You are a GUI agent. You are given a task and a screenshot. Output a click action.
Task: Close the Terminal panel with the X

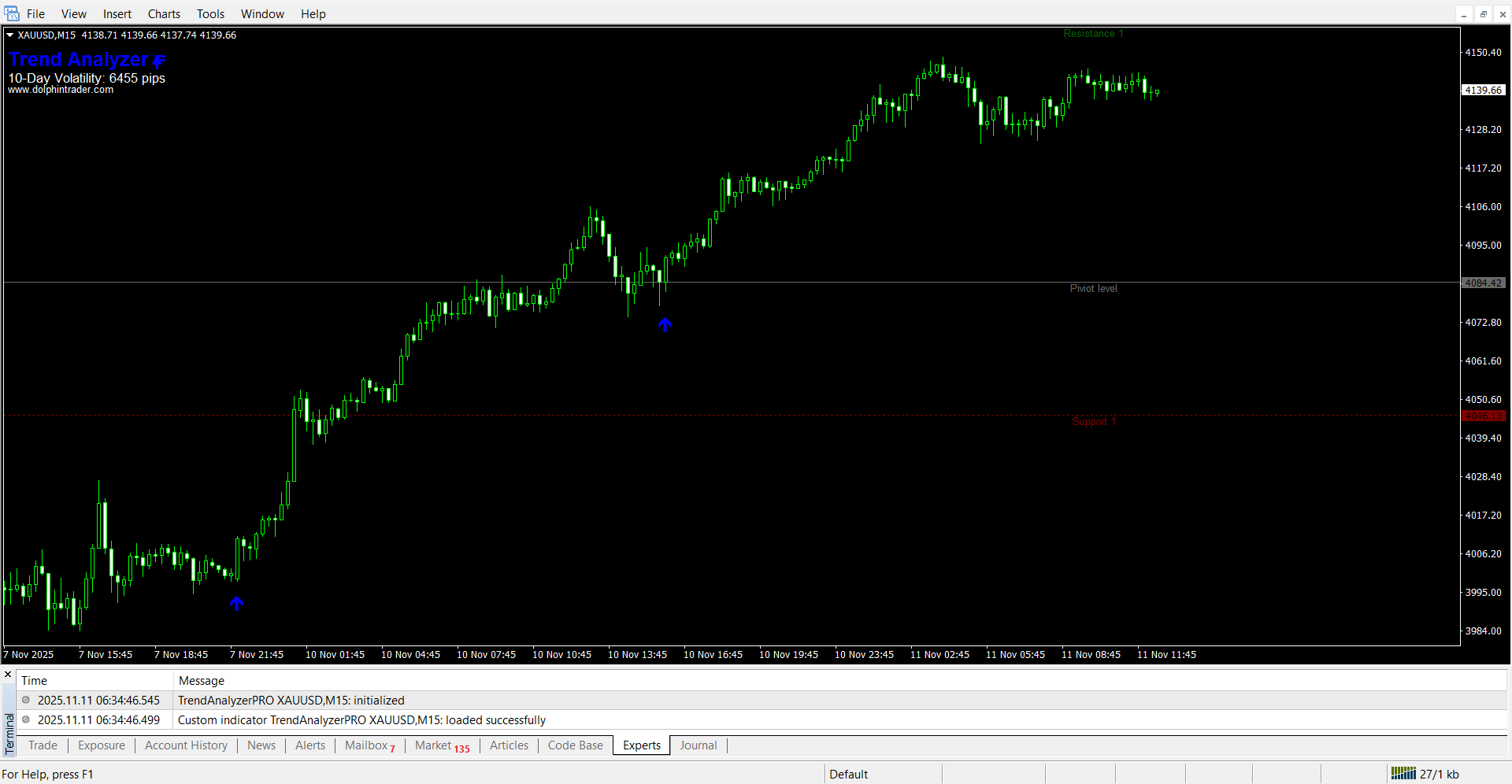pyautogui.click(x=8, y=675)
